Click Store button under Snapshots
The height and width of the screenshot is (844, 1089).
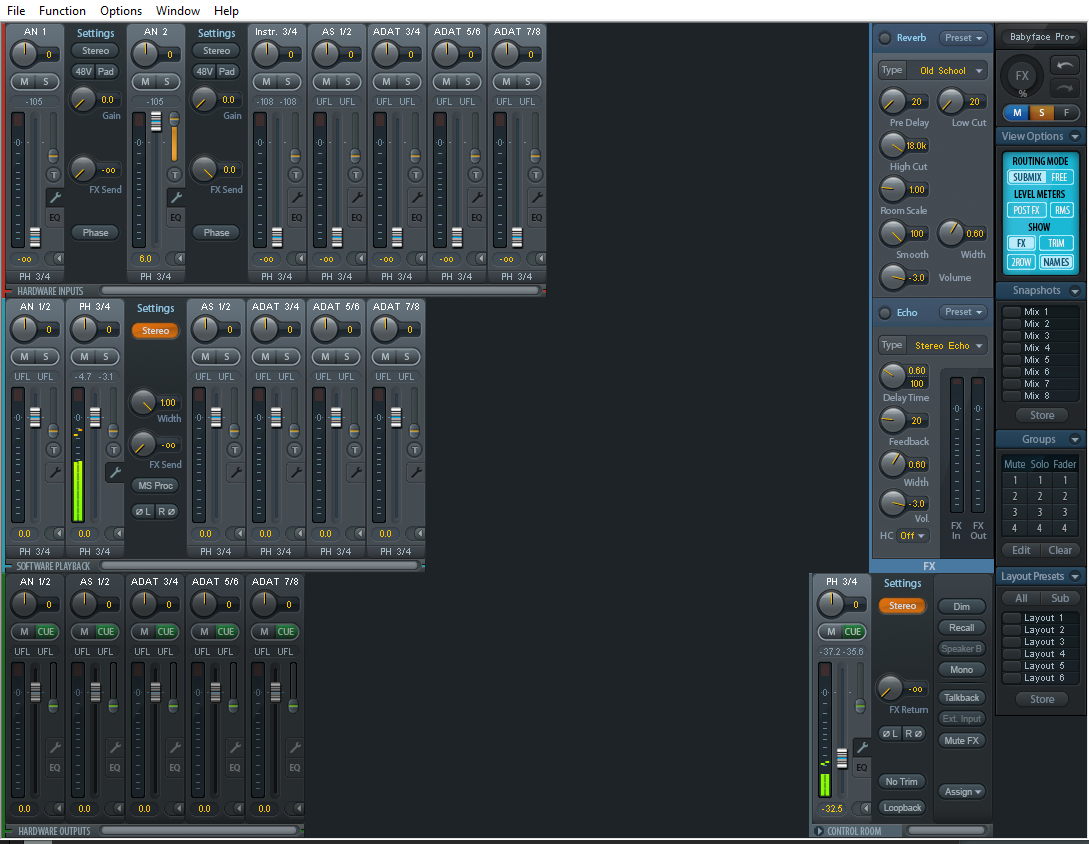pos(1042,415)
